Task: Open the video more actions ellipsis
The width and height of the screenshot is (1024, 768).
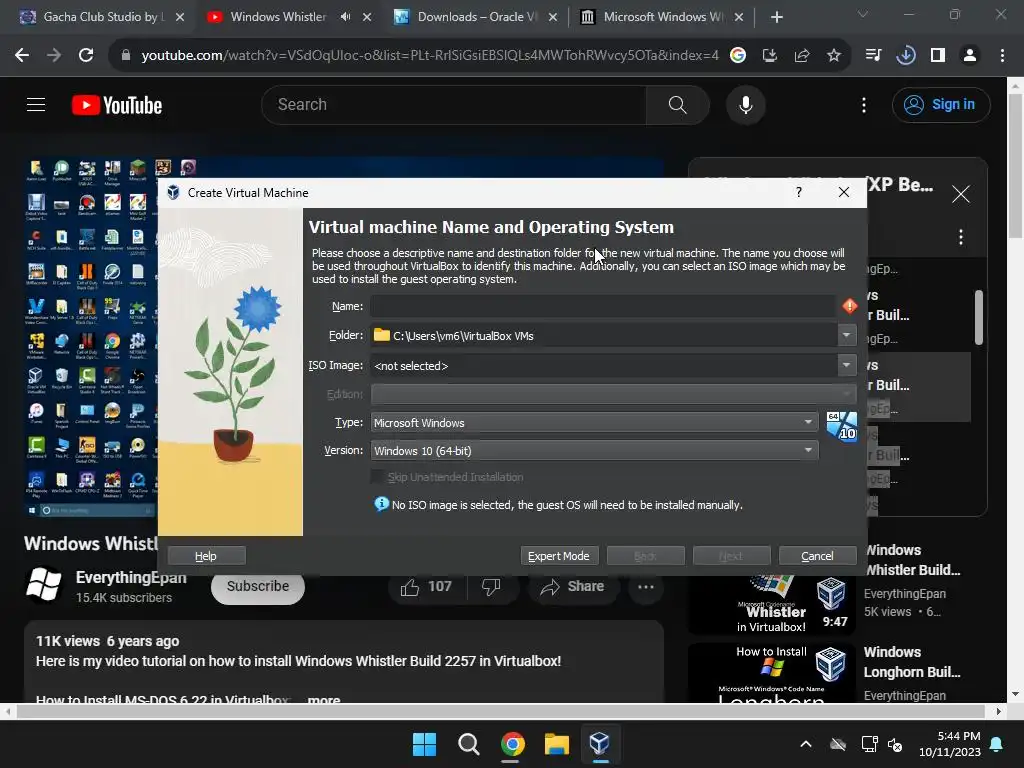Action: click(x=646, y=586)
